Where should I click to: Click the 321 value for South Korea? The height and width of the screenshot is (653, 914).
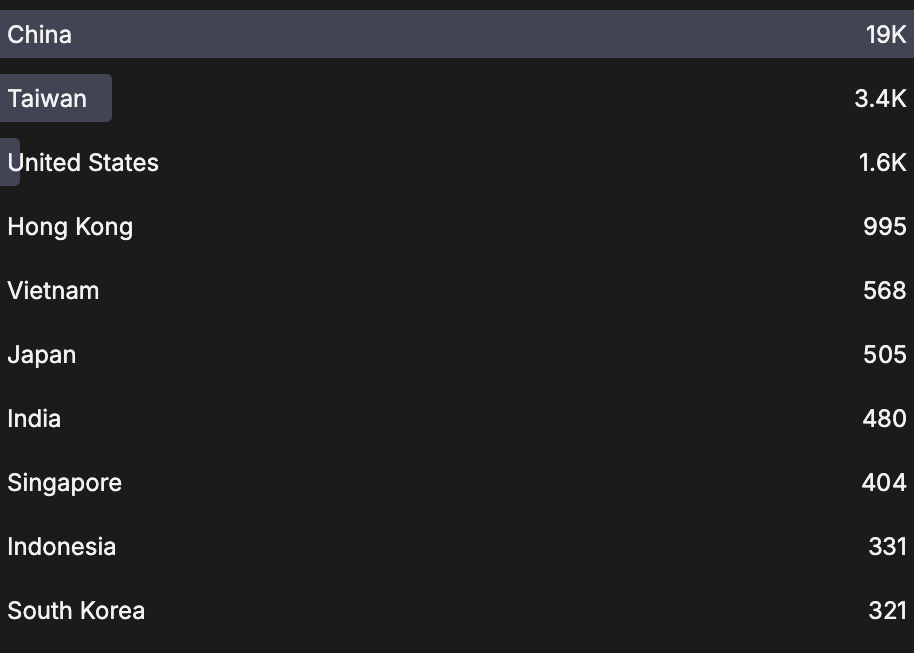[x=887, y=611]
